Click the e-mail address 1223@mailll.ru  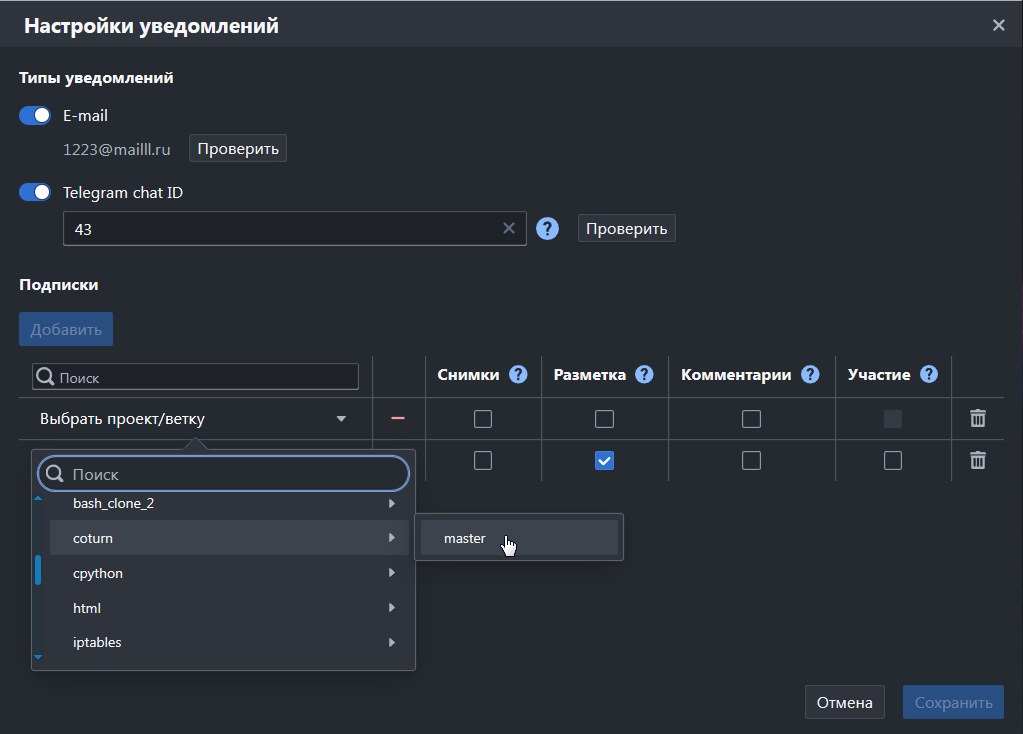coord(117,149)
